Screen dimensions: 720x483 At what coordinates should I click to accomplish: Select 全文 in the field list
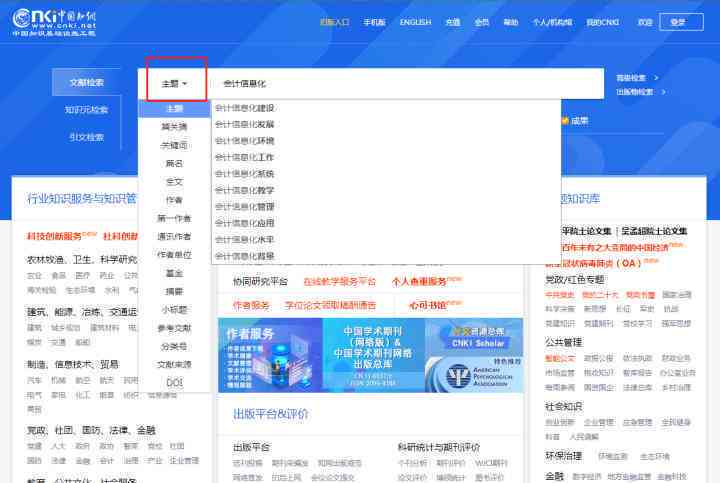(x=174, y=182)
